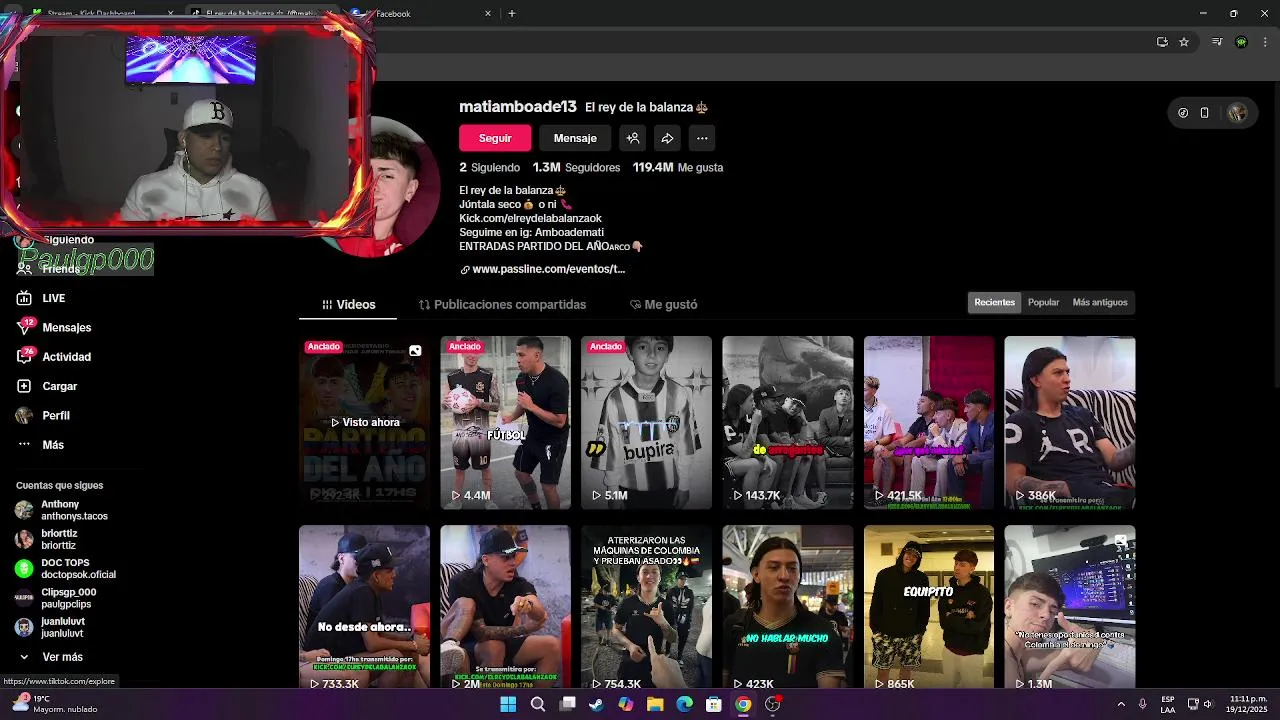Open the Windows Start menu
The width and height of the screenshot is (1280, 720).
pos(508,704)
